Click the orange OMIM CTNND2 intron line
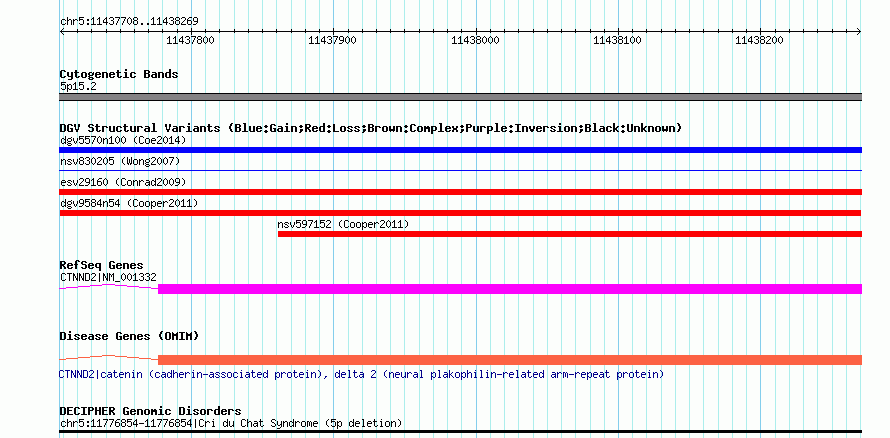Viewport: 890px width, 438px height. click(108, 357)
